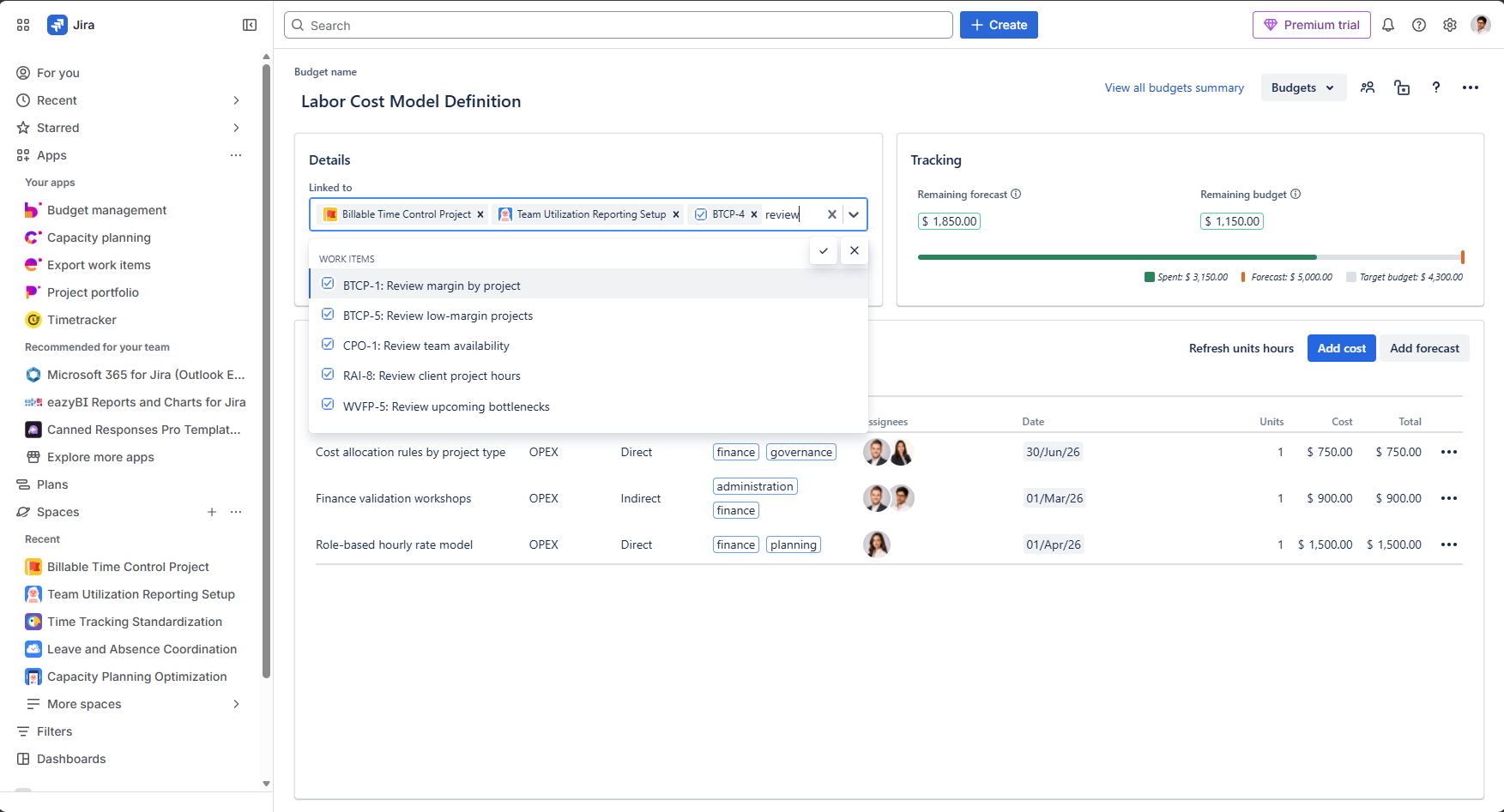The image size is (1504, 812).
Task: Expand Recent menu
Action: coord(236,100)
